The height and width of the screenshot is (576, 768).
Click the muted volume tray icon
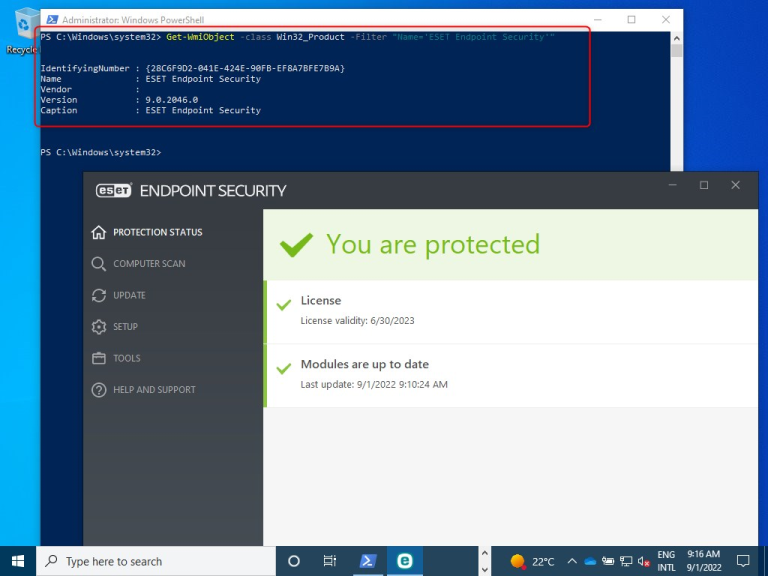click(x=644, y=561)
